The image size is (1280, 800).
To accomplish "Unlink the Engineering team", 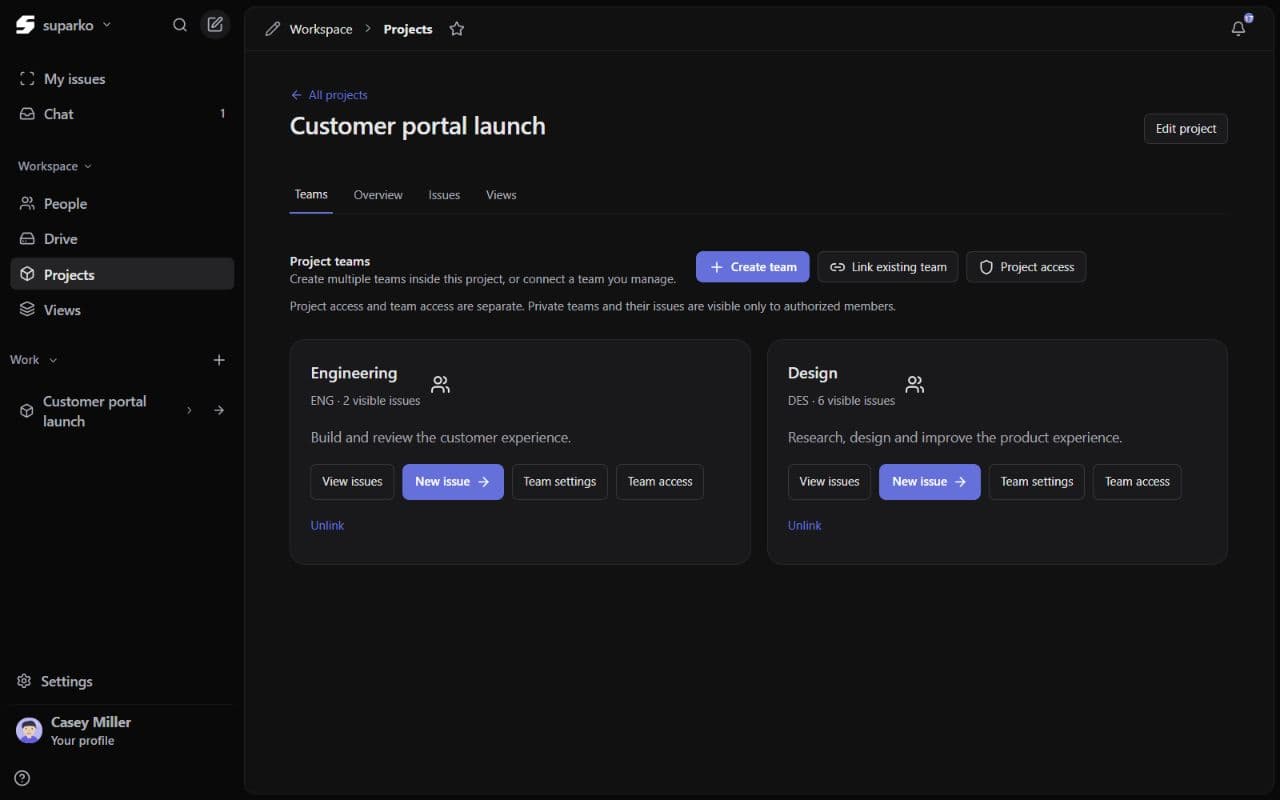I will point(327,525).
